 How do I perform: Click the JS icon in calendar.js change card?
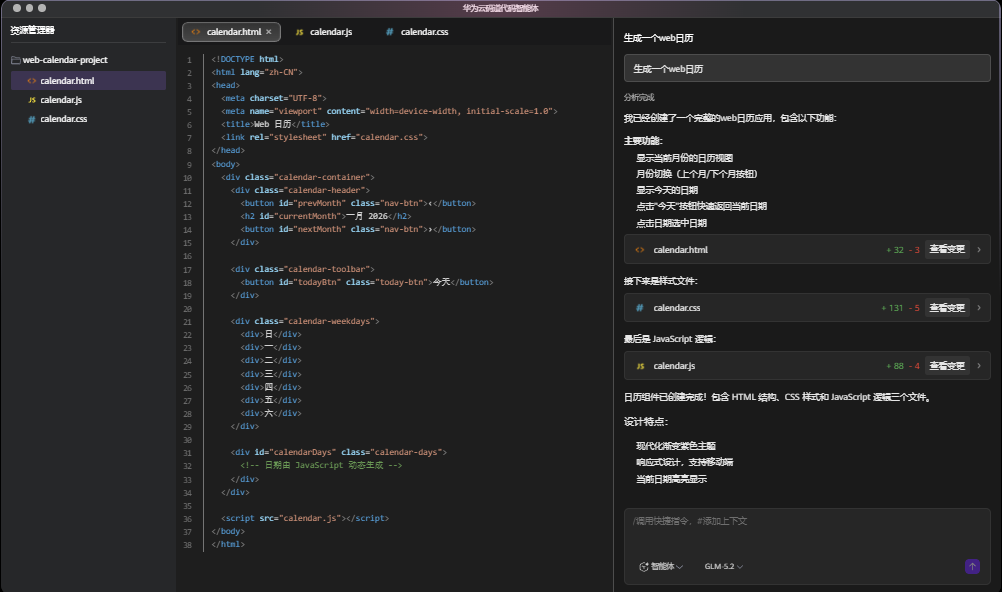pyautogui.click(x=640, y=366)
